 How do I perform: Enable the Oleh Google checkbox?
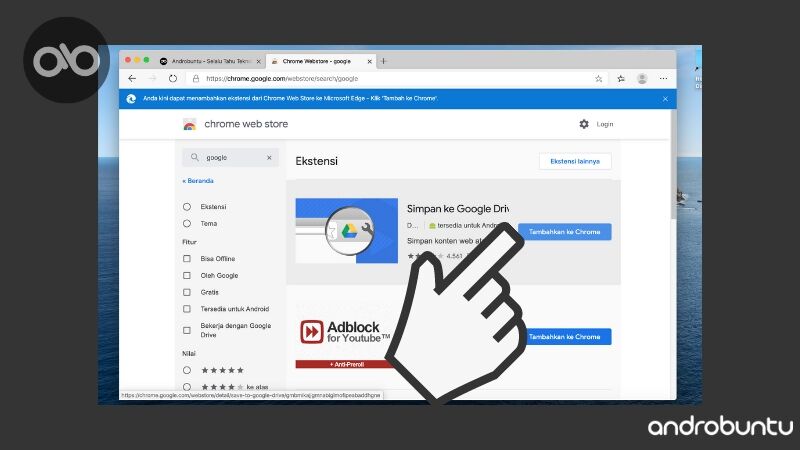coord(187,276)
